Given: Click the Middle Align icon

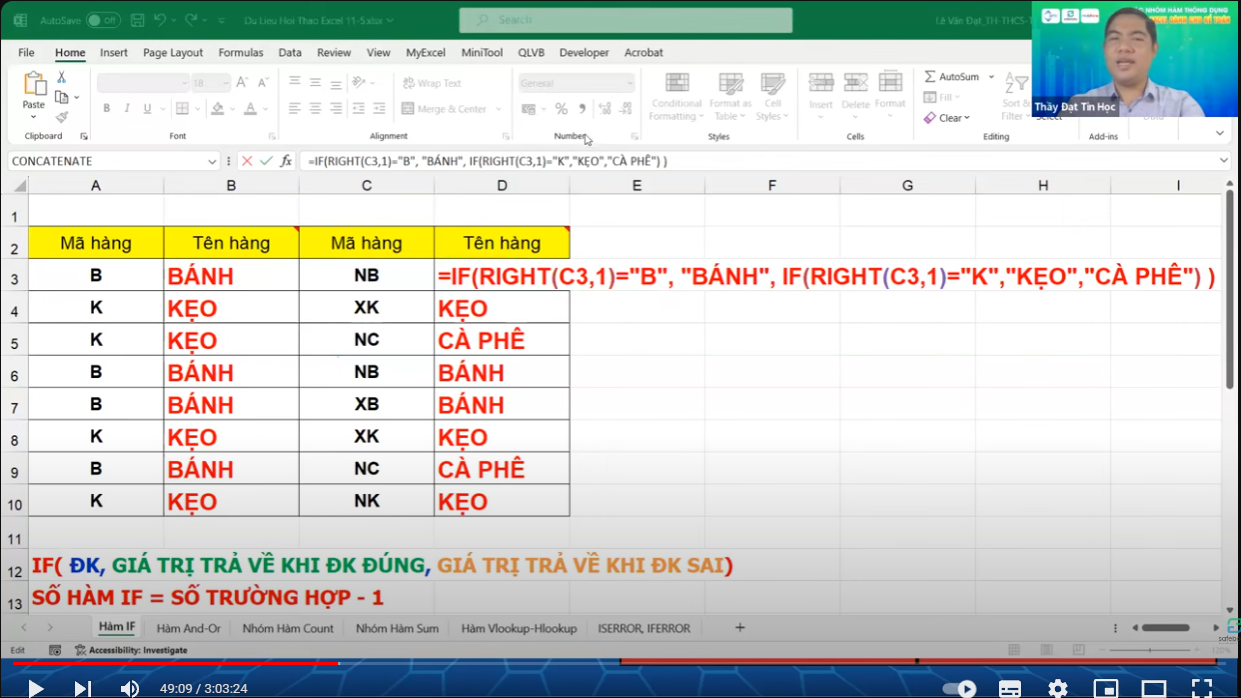Looking at the screenshot, I should click(x=315, y=82).
